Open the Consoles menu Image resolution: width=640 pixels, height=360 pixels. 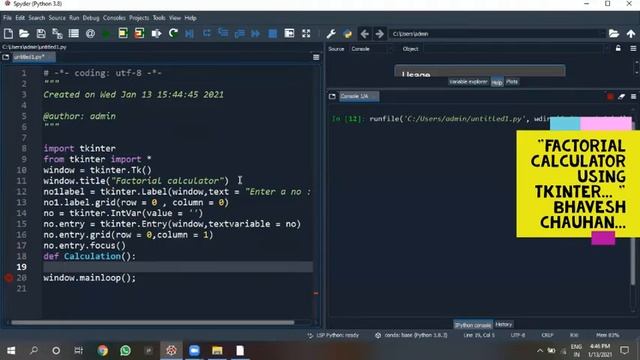click(x=114, y=18)
